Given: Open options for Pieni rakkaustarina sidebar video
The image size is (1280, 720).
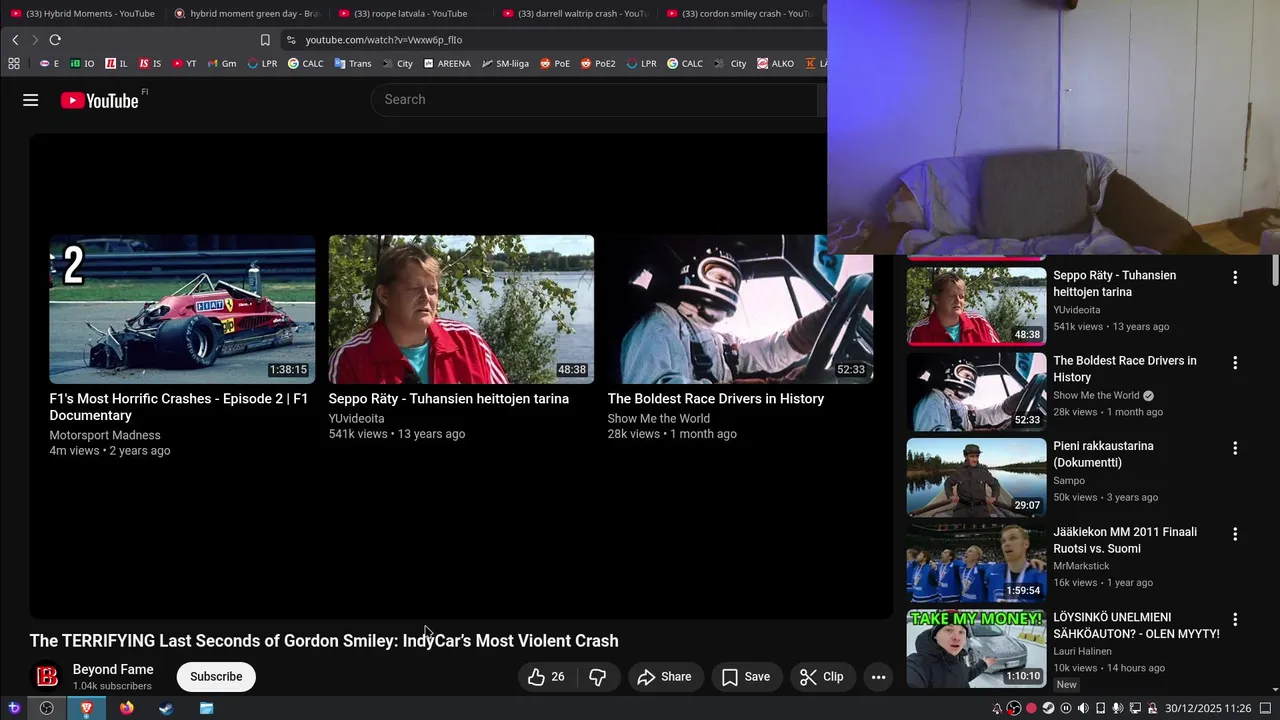Looking at the screenshot, I should click(1235, 448).
